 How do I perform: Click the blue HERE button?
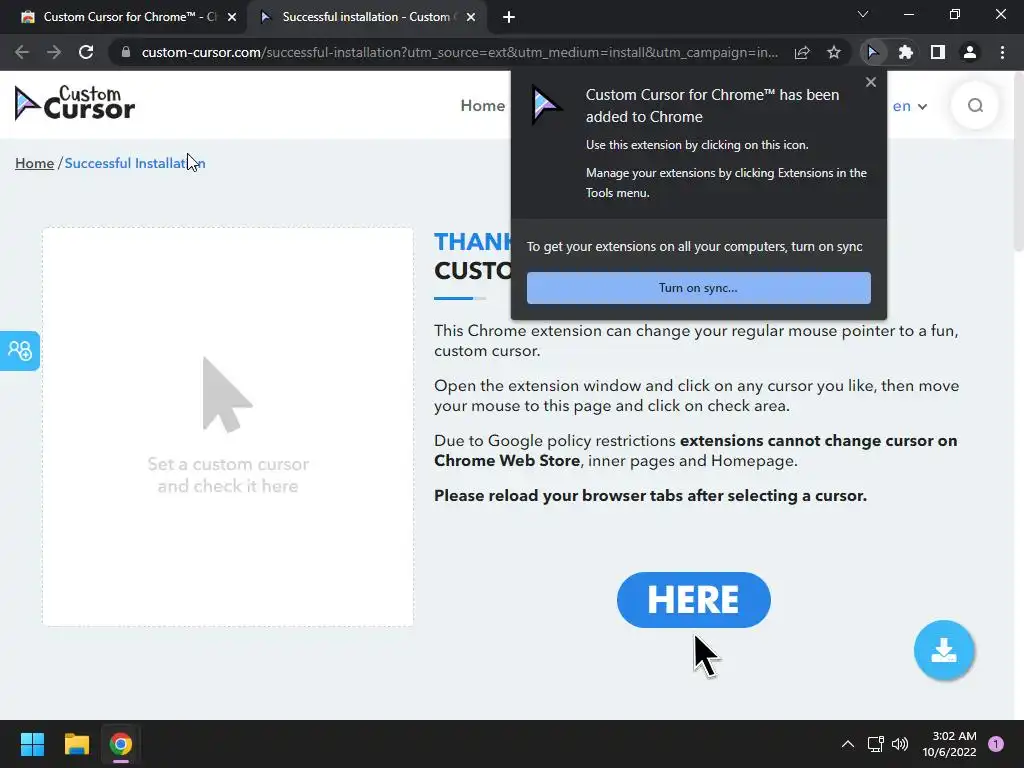click(x=694, y=600)
